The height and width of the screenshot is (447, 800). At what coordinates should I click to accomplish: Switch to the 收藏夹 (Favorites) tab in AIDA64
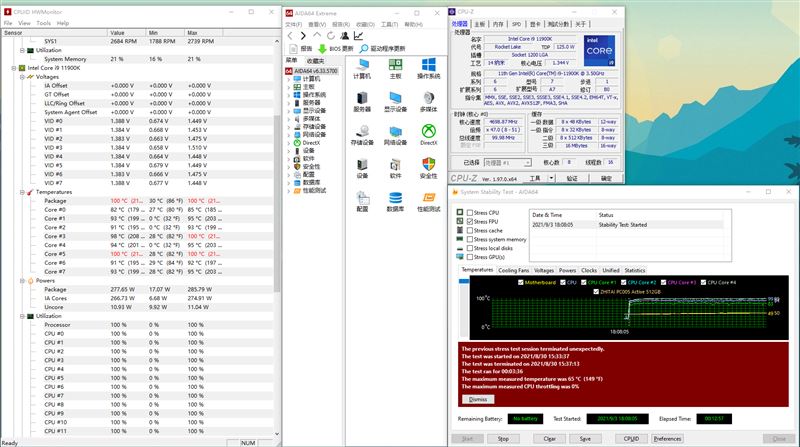pyautogui.click(x=315, y=61)
